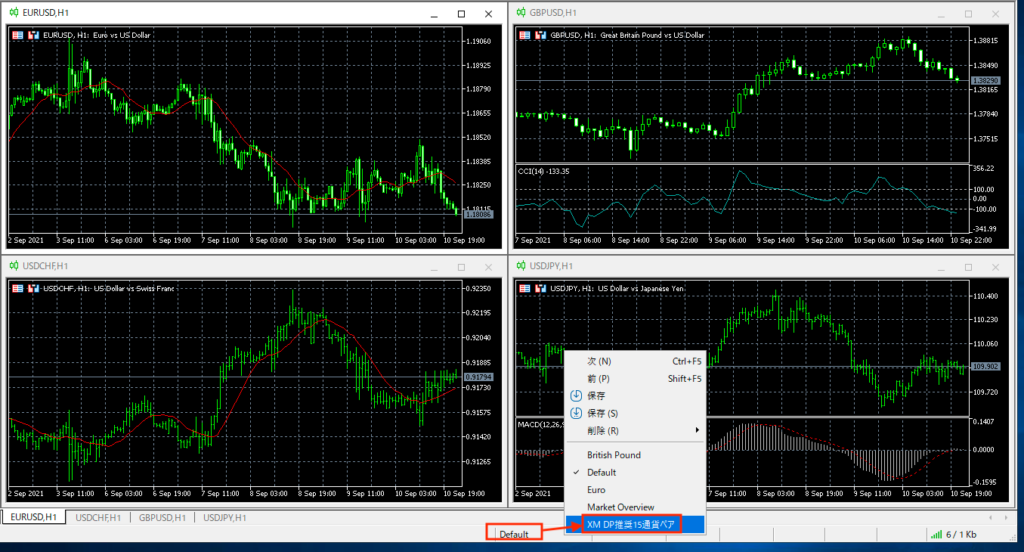
Task: Open the Default profile selector in status bar
Action: [514, 534]
